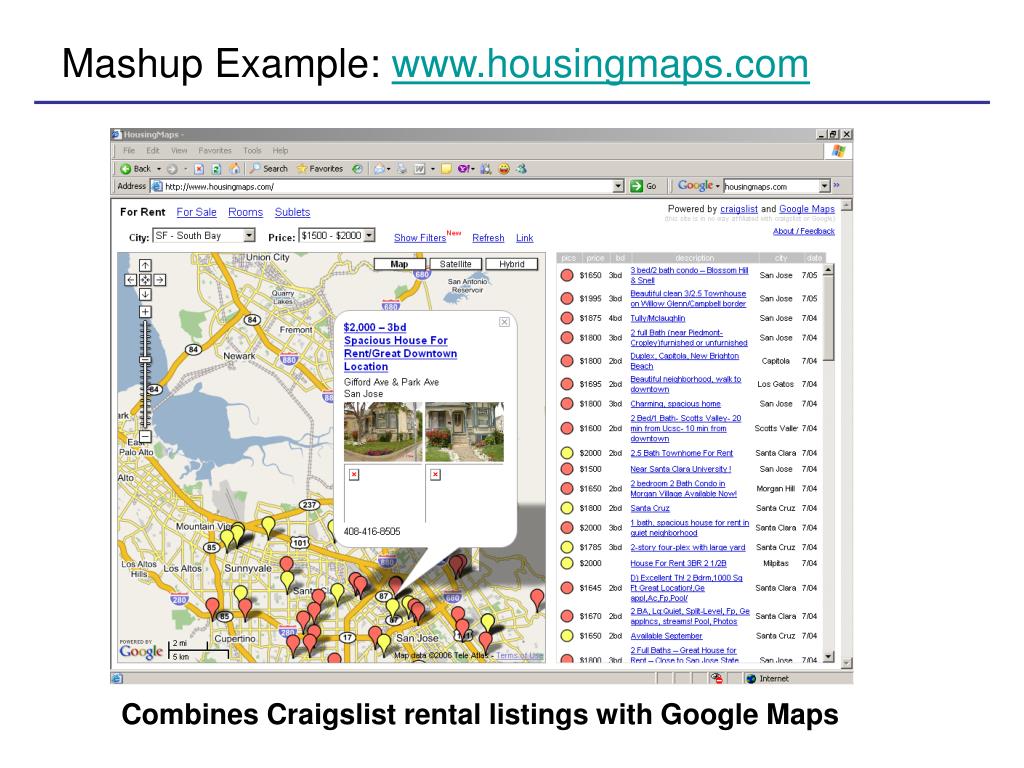This screenshot has height=768, width=1024.
Task: Click red marker beside Tully/Mclaughlin listing
Action: click(567, 318)
